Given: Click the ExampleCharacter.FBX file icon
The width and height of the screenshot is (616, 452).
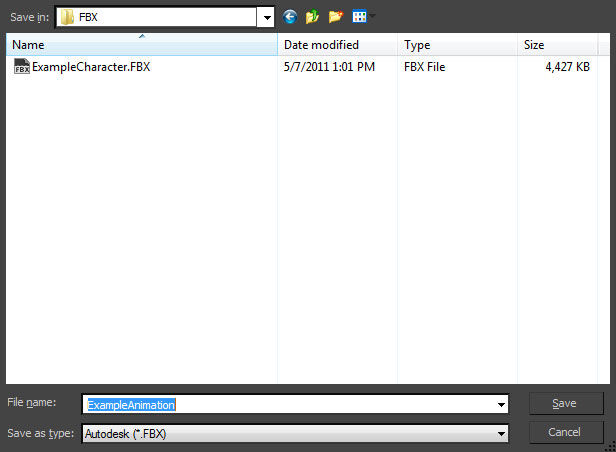Looking at the screenshot, I should pyautogui.click(x=22, y=66).
